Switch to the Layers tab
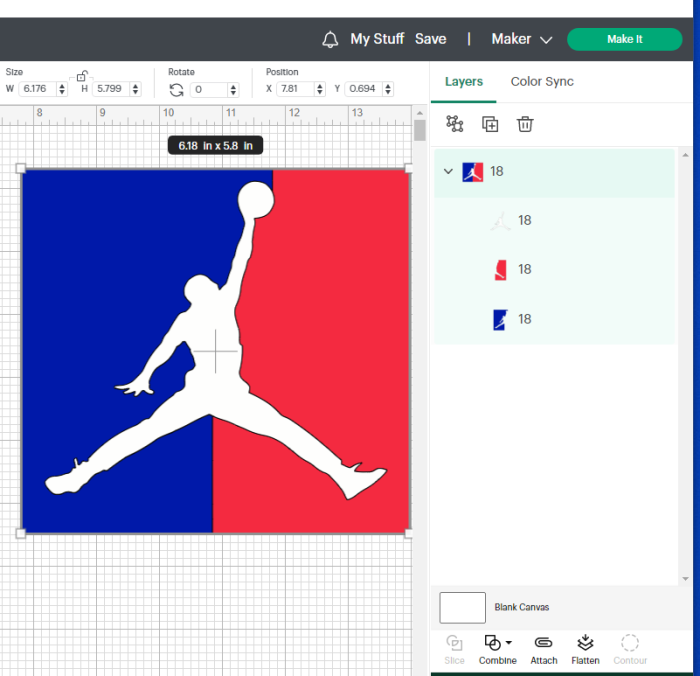This screenshot has height=676, width=700. point(463,82)
